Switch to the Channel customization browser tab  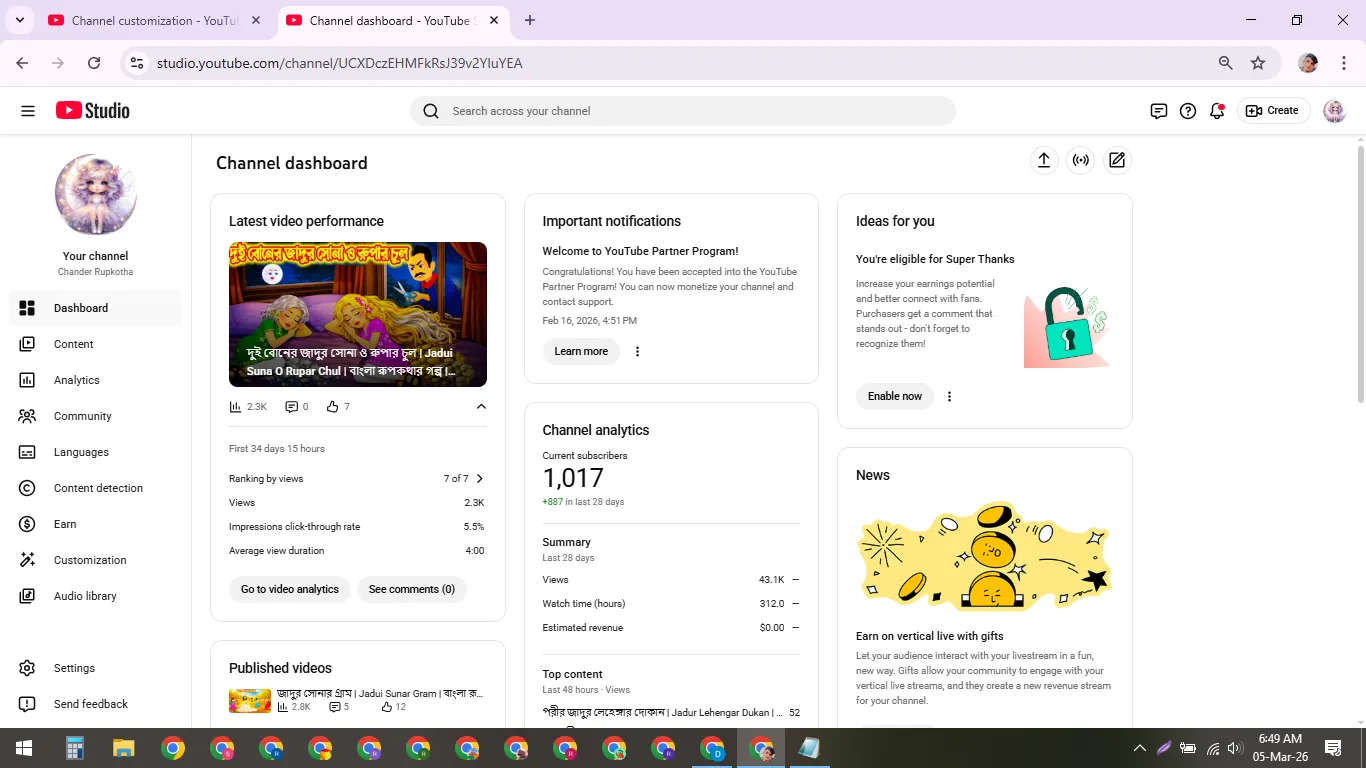click(x=155, y=20)
